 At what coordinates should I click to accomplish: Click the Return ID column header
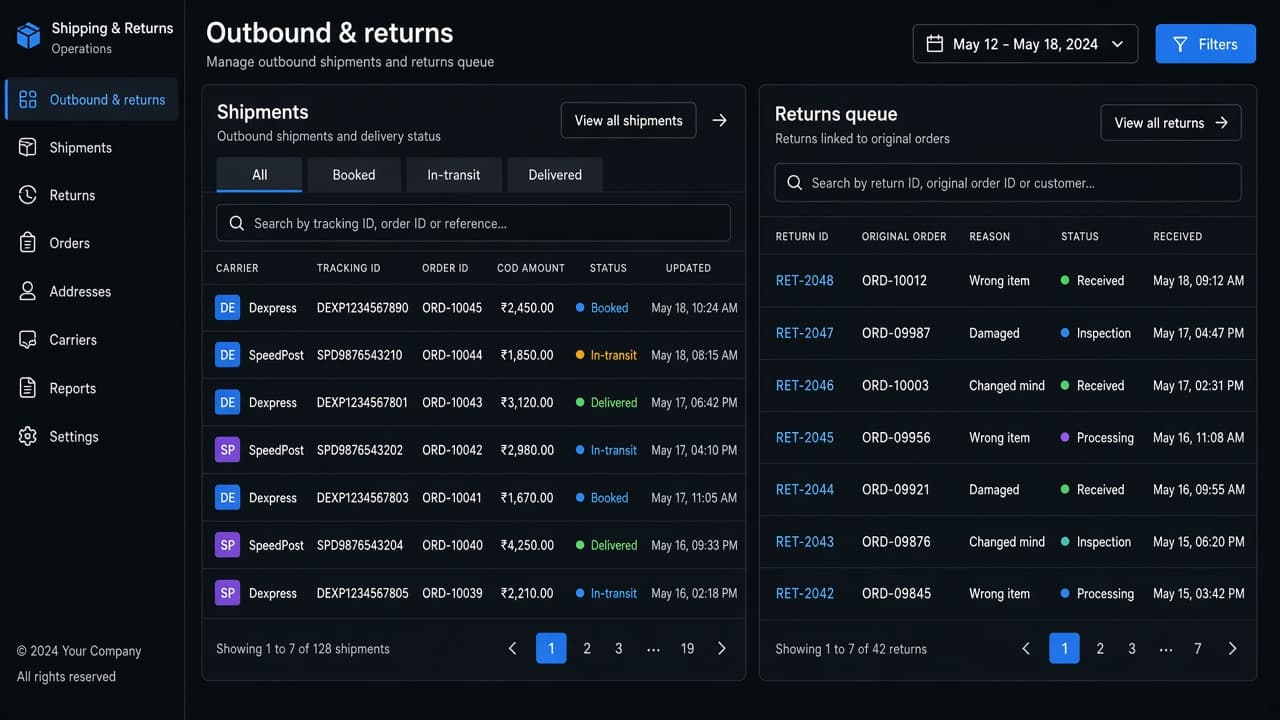(802, 236)
